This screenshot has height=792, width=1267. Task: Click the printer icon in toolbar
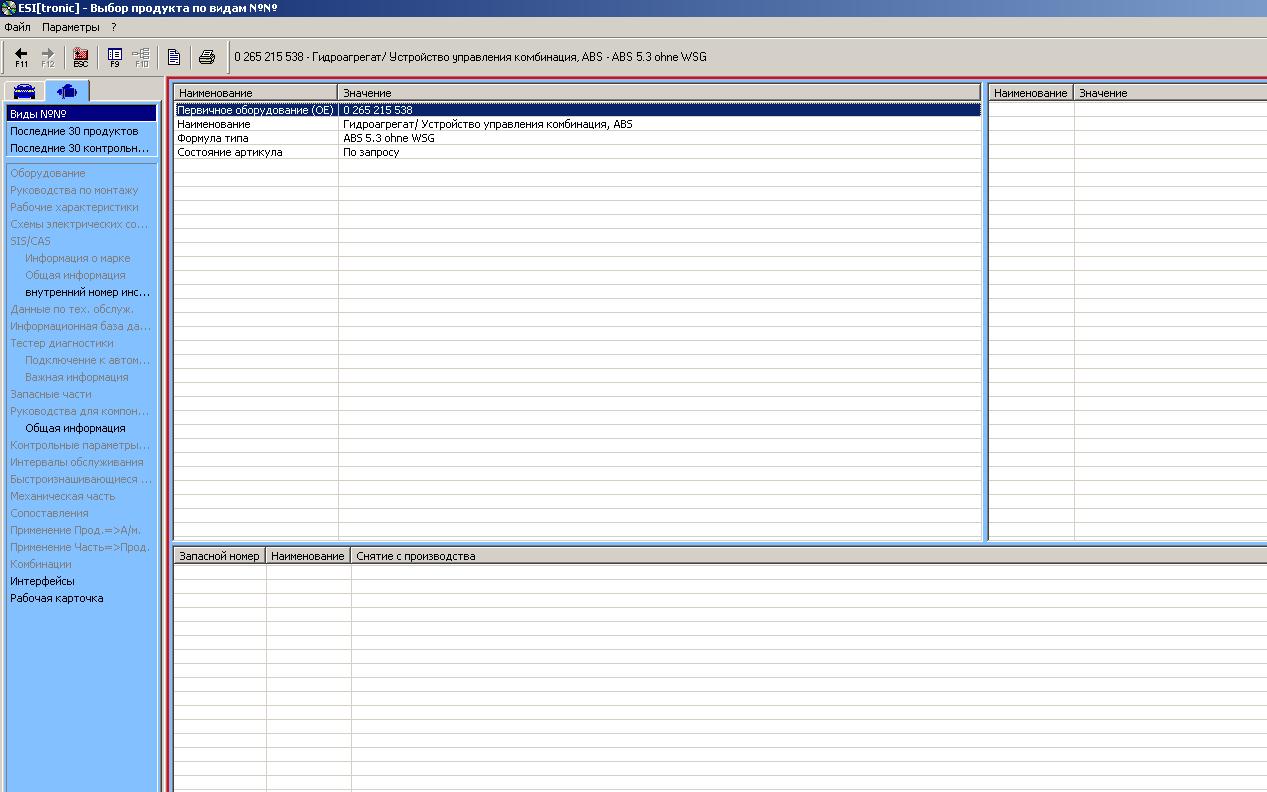click(x=206, y=57)
